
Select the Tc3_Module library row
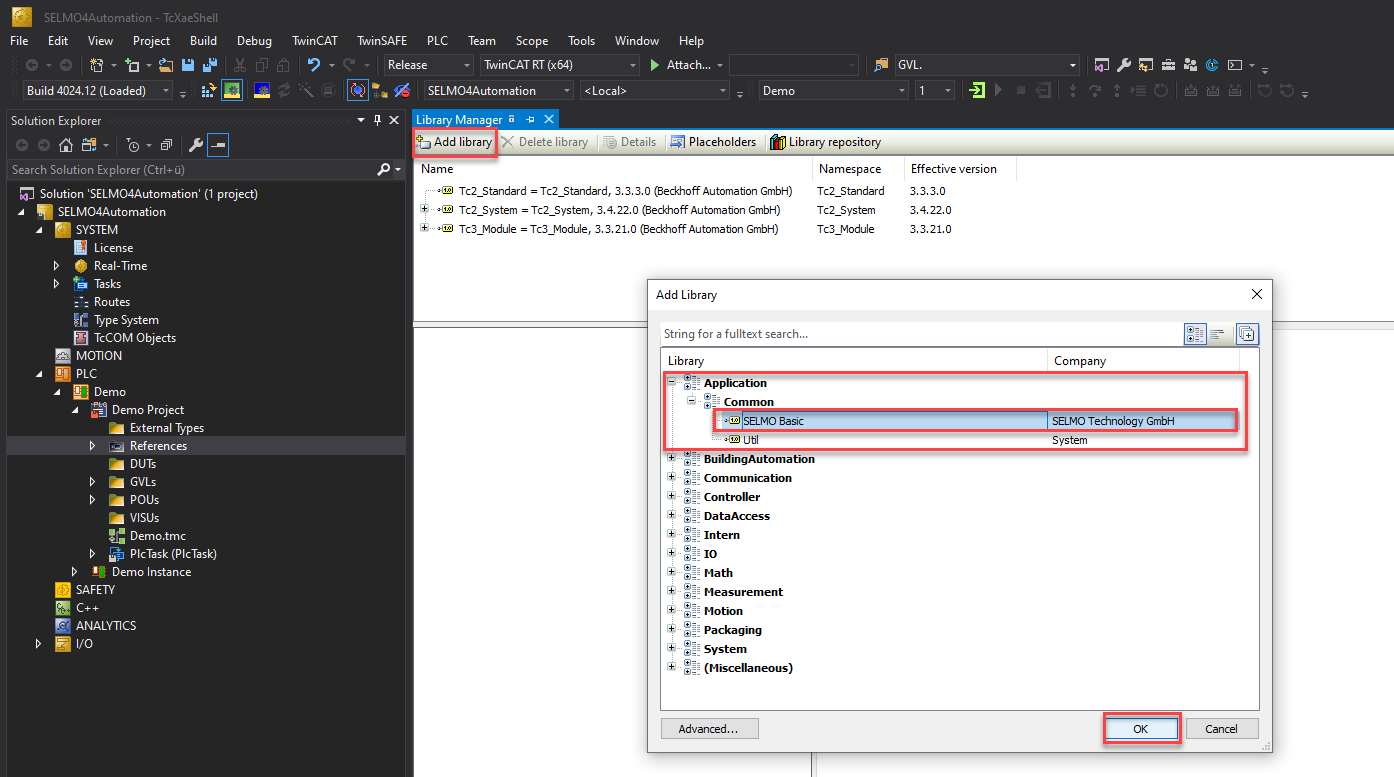point(618,229)
